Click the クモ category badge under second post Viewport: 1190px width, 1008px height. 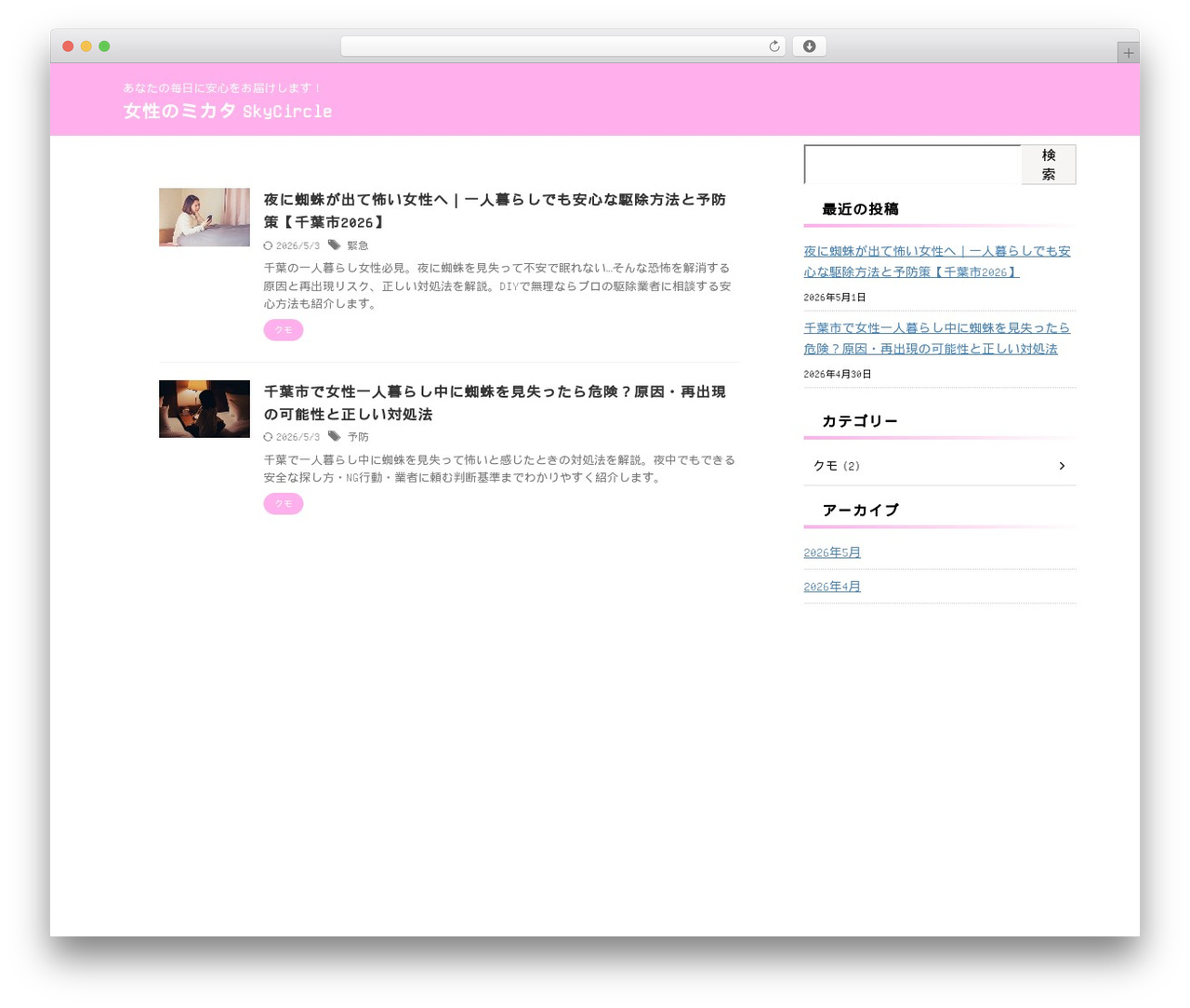(284, 504)
